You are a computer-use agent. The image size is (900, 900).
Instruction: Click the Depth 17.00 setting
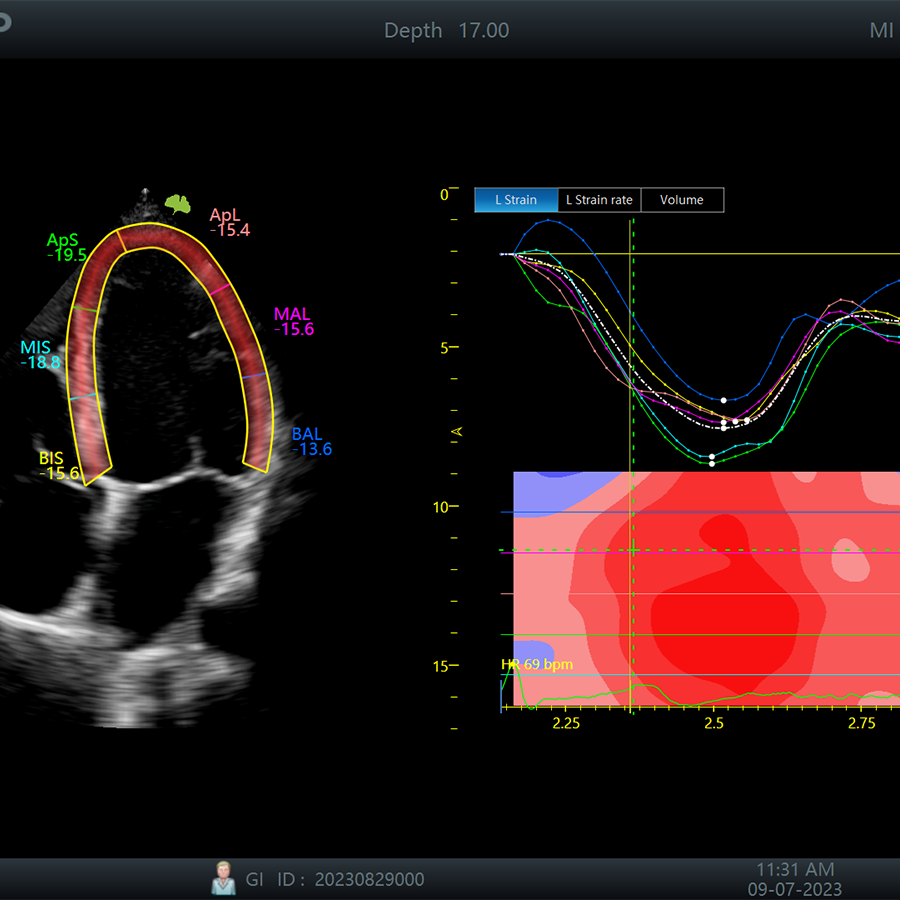point(447,31)
